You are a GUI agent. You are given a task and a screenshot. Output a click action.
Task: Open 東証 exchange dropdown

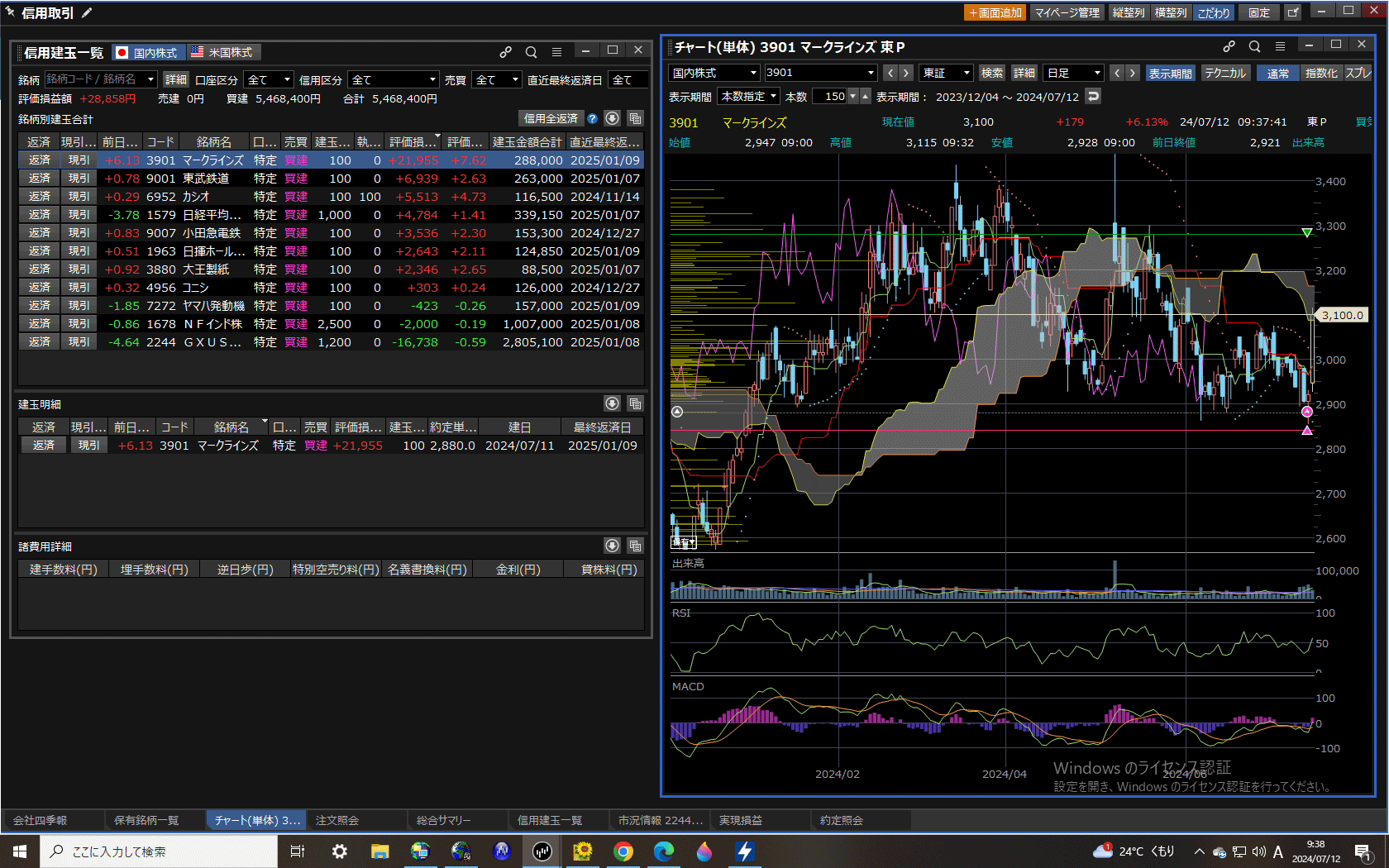click(x=946, y=73)
